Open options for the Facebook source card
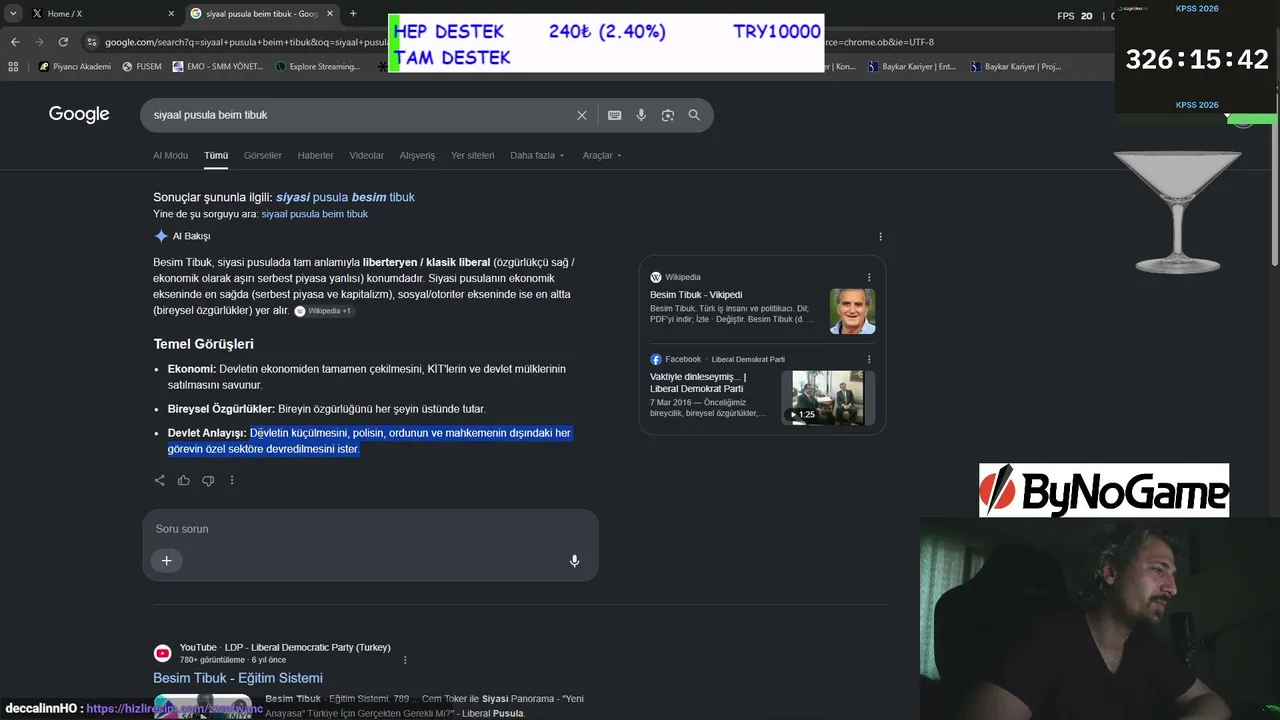The height and width of the screenshot is (720, 1280). (869, 359)
